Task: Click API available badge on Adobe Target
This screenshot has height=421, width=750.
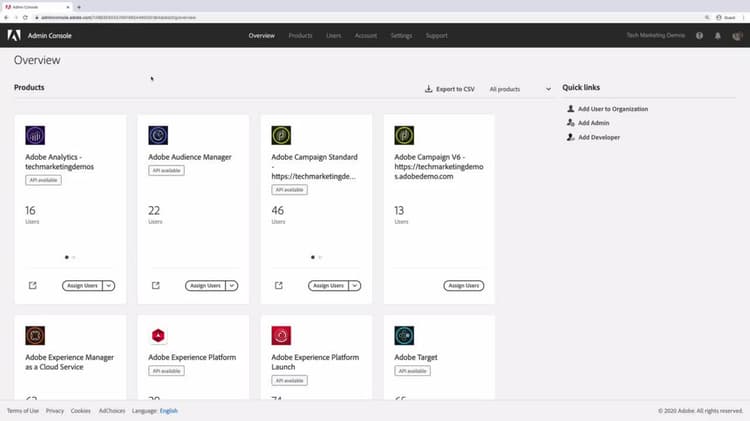Action: 412,371
